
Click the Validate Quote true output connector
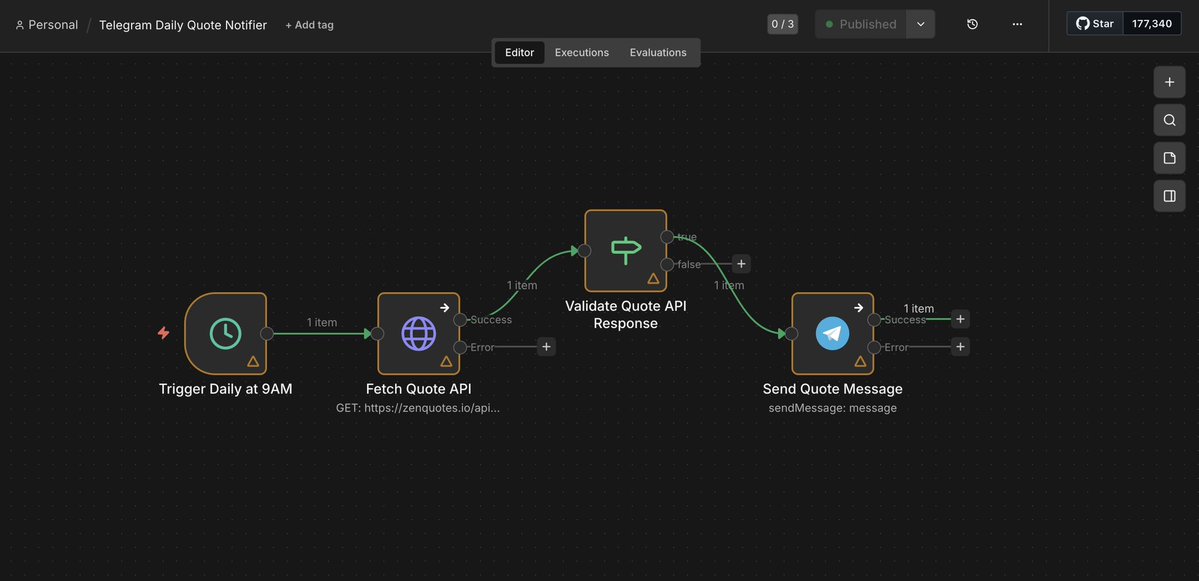pos(667,237)
